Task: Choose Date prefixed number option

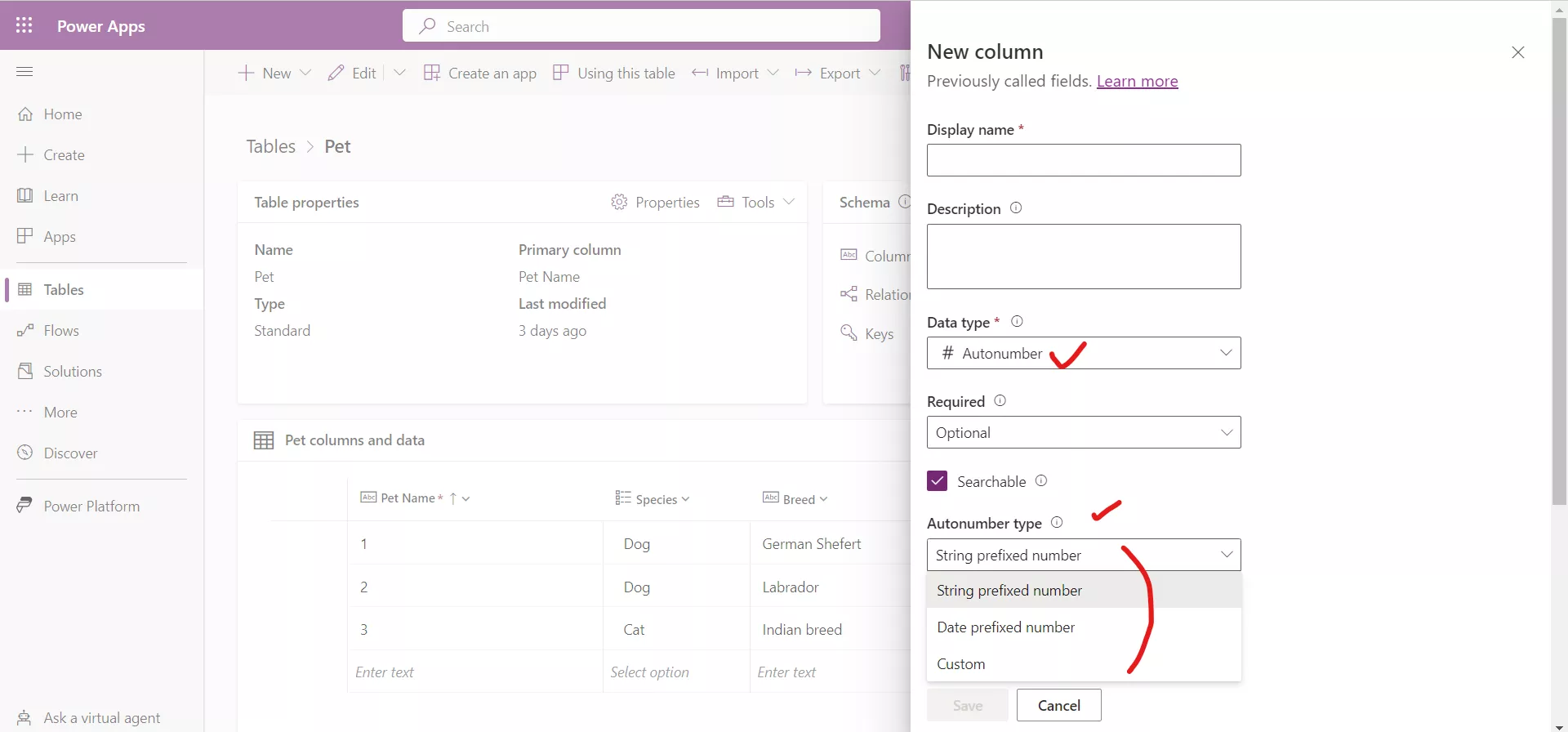Action: click(1084, 627)
